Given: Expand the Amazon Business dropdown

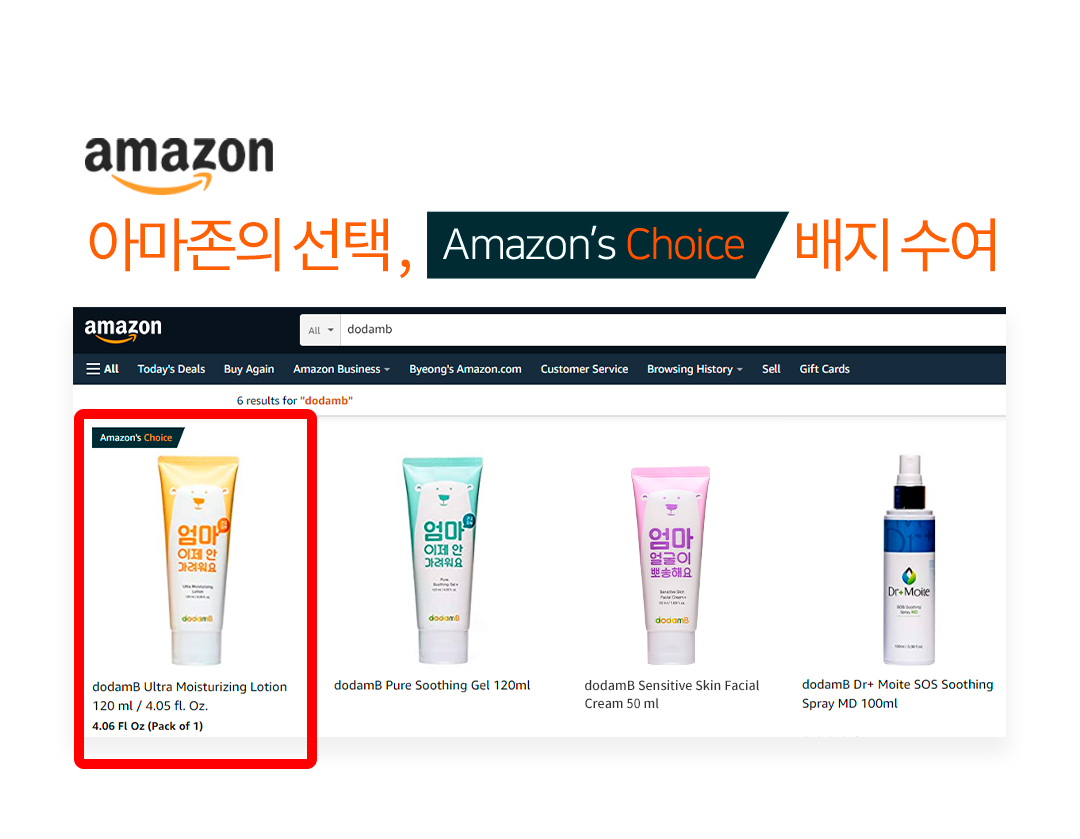Looking at the screenshot, I should point(342,369).
